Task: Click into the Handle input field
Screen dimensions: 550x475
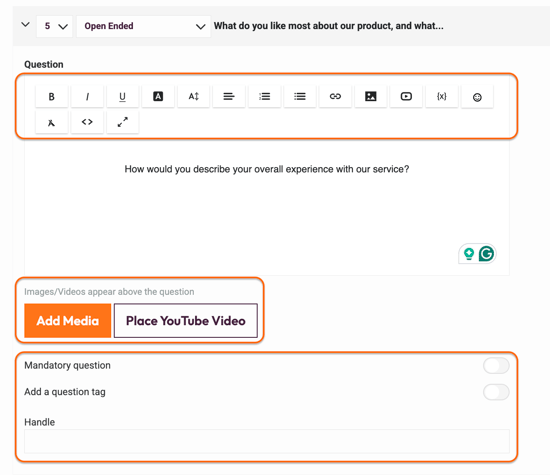Action: tap(267, 441)
